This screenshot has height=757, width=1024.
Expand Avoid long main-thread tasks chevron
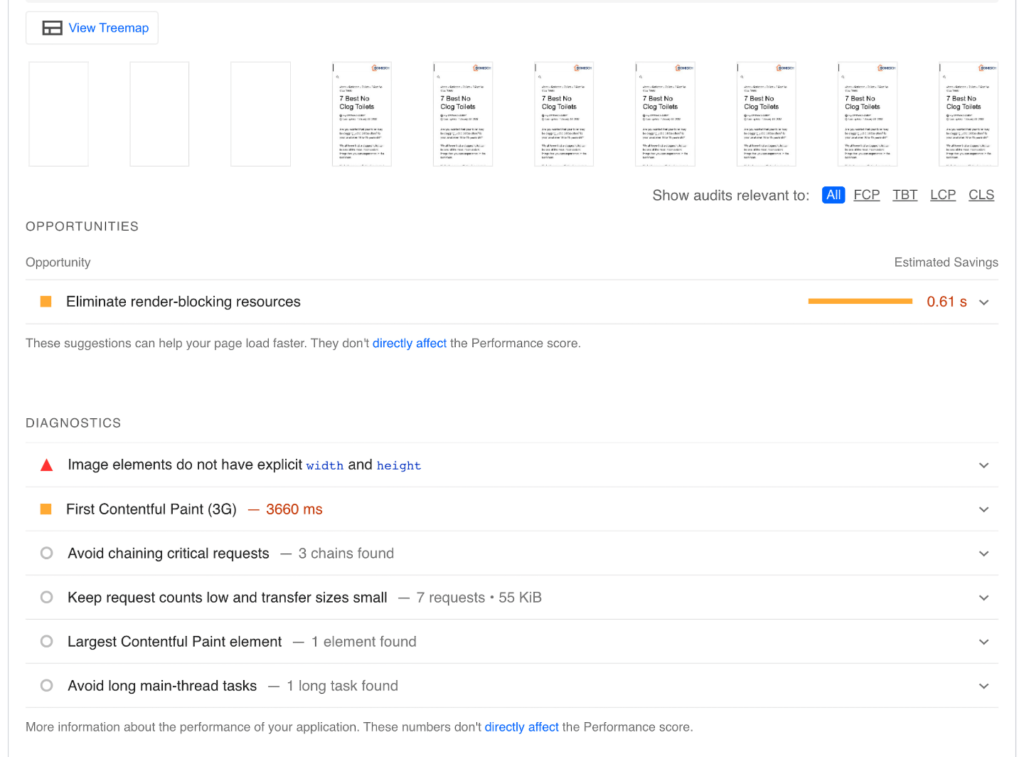[x=984, y=686]
